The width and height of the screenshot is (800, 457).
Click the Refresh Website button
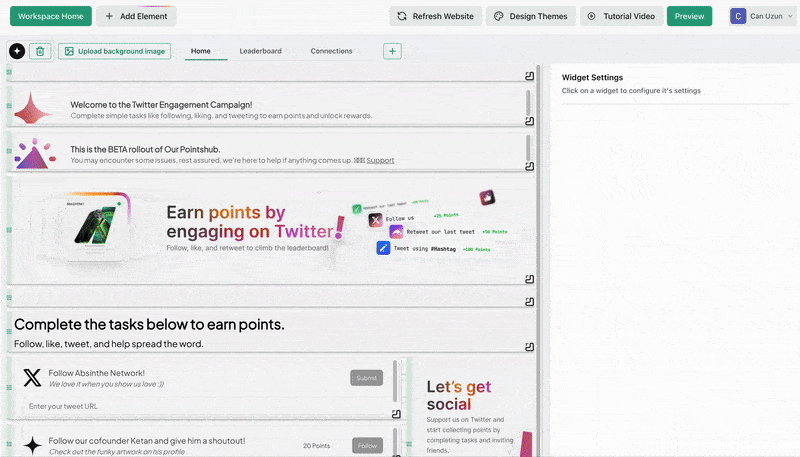(x=436, y=16)
